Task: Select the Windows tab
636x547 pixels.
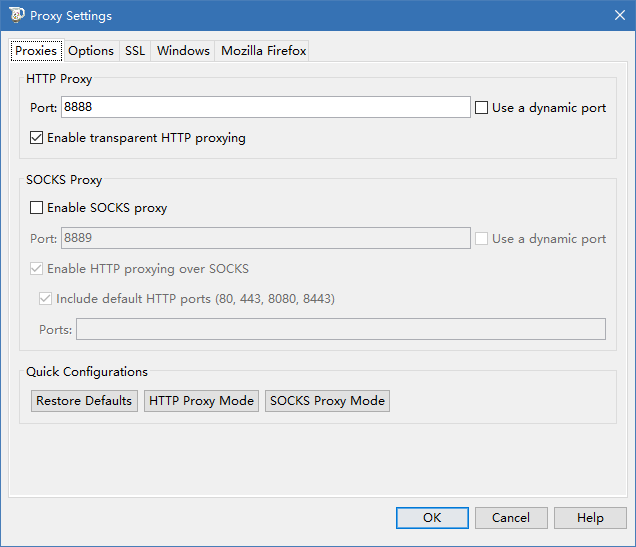Action: 183,51
